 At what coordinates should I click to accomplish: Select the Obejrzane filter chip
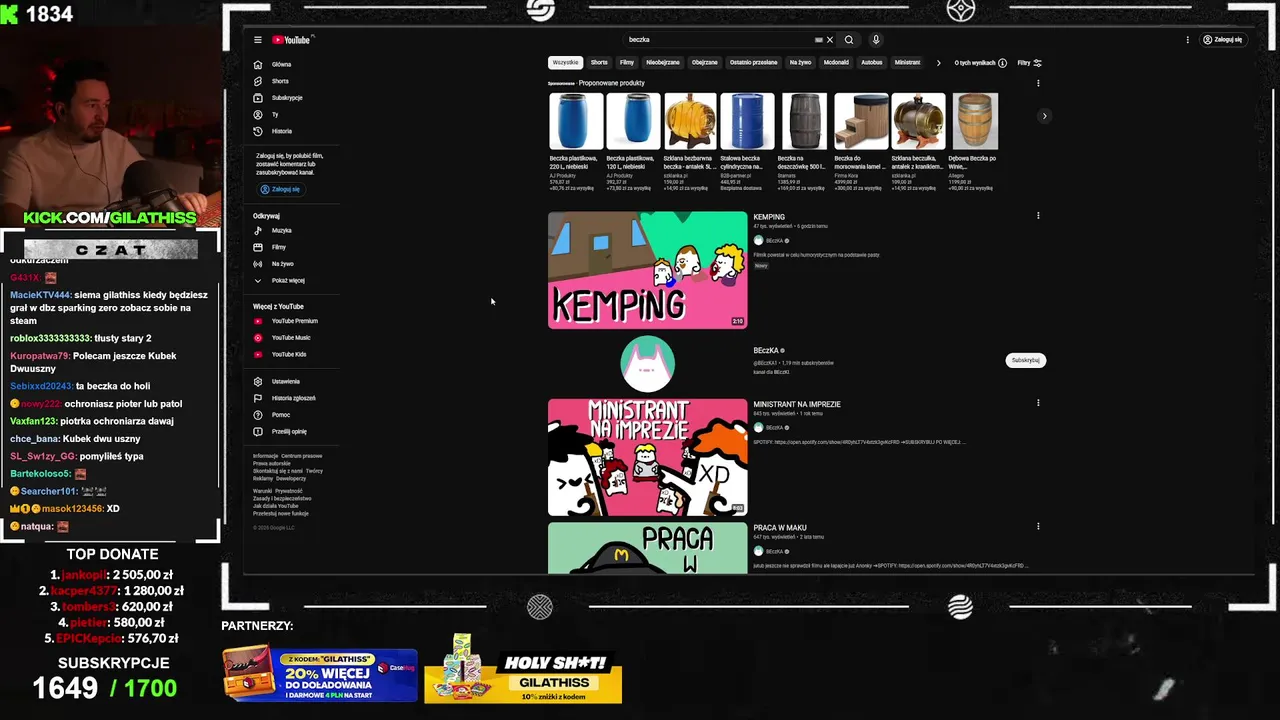click(705, 62)
